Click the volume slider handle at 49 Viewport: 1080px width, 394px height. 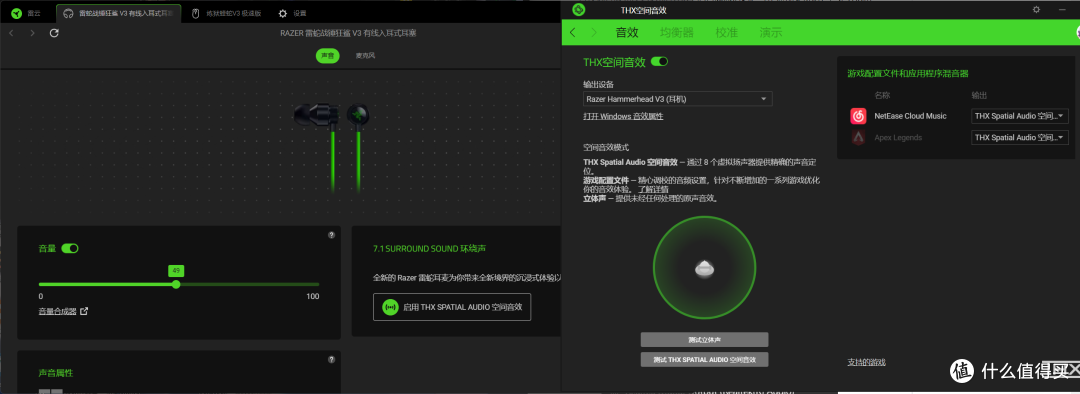pos(176,284)
